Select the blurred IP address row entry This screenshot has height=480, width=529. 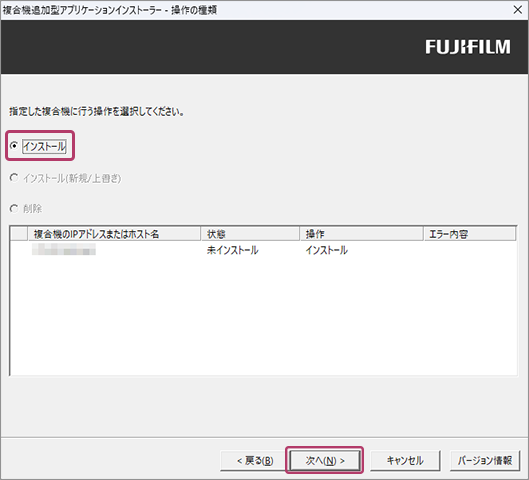tap(64, 250)
